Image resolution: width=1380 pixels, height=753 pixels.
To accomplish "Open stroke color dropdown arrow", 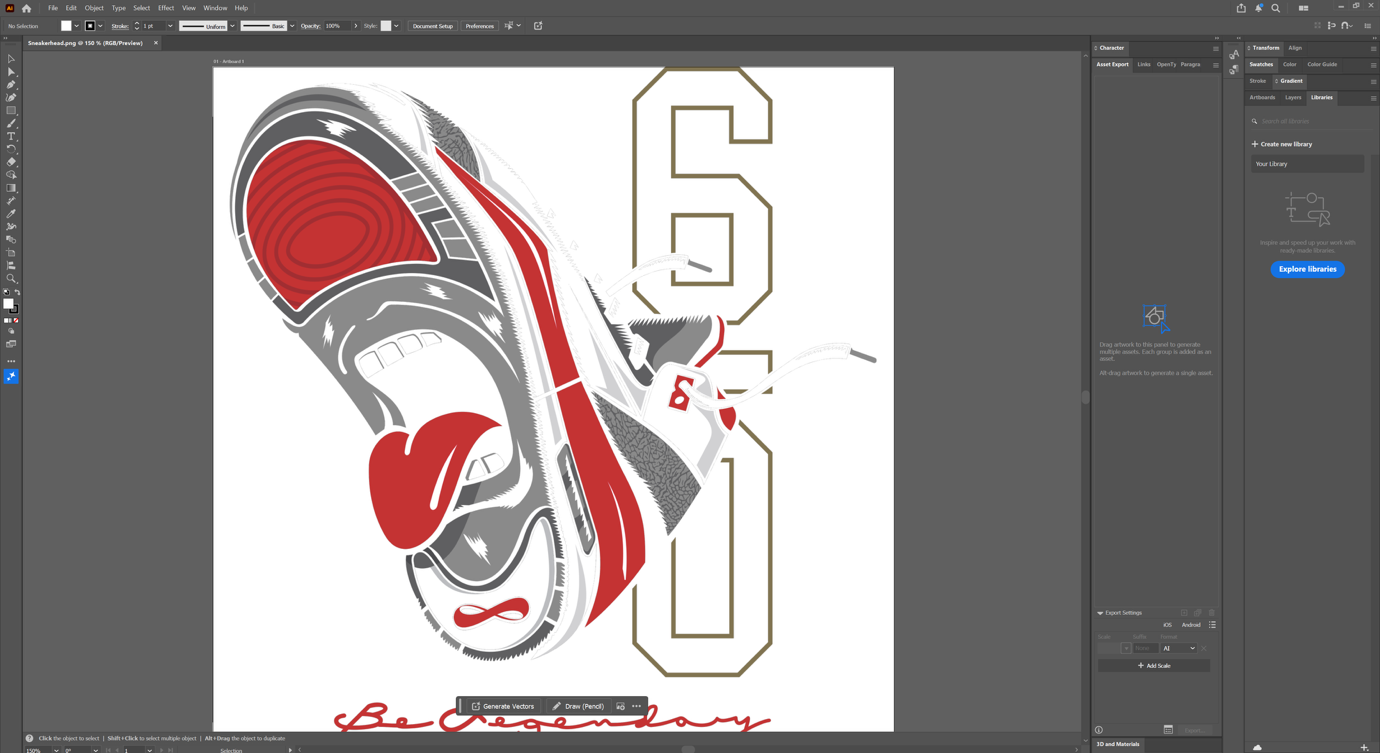I will point(100,26).
